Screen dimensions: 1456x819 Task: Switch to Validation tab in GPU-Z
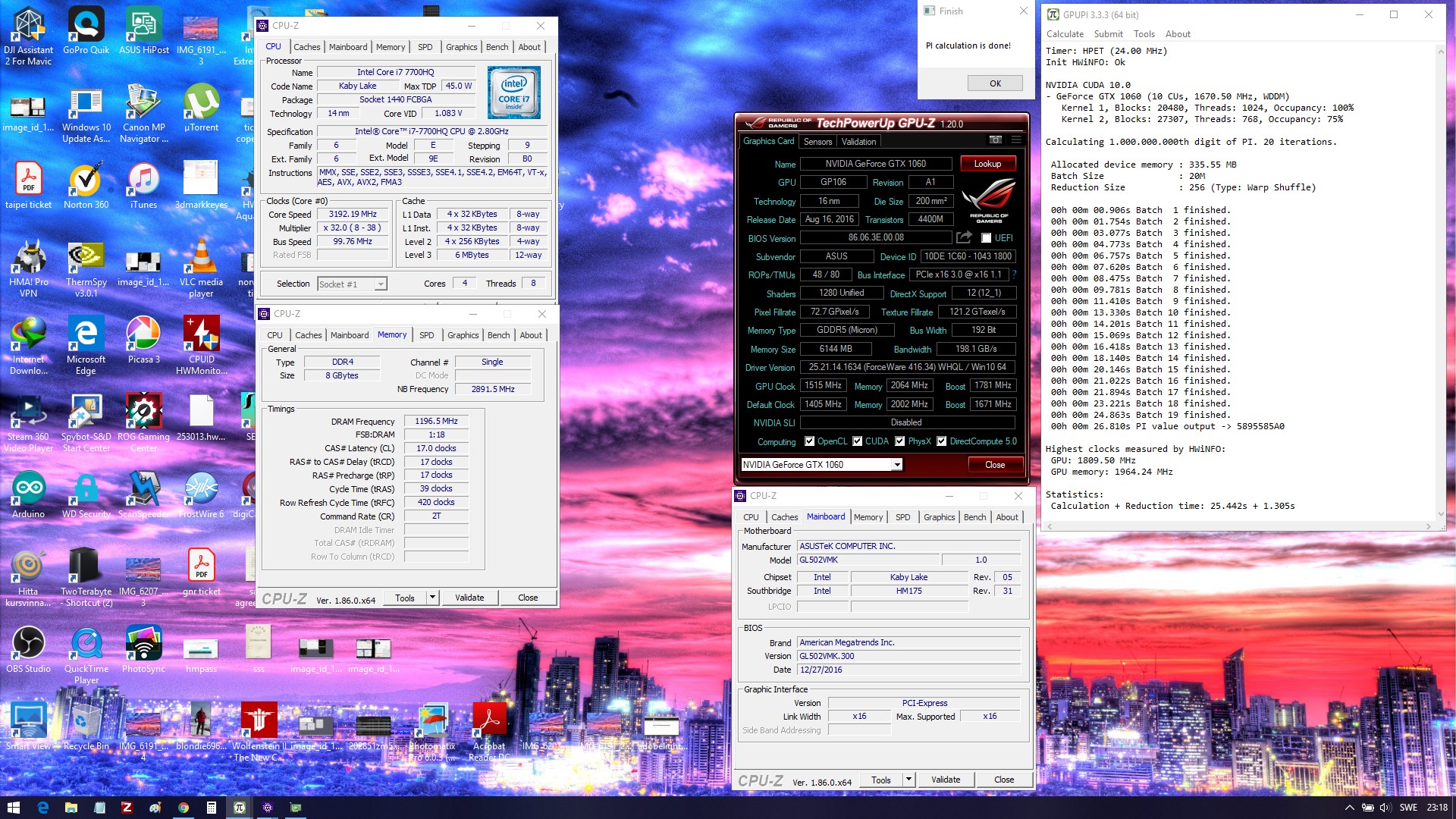(x=859, y=142)
